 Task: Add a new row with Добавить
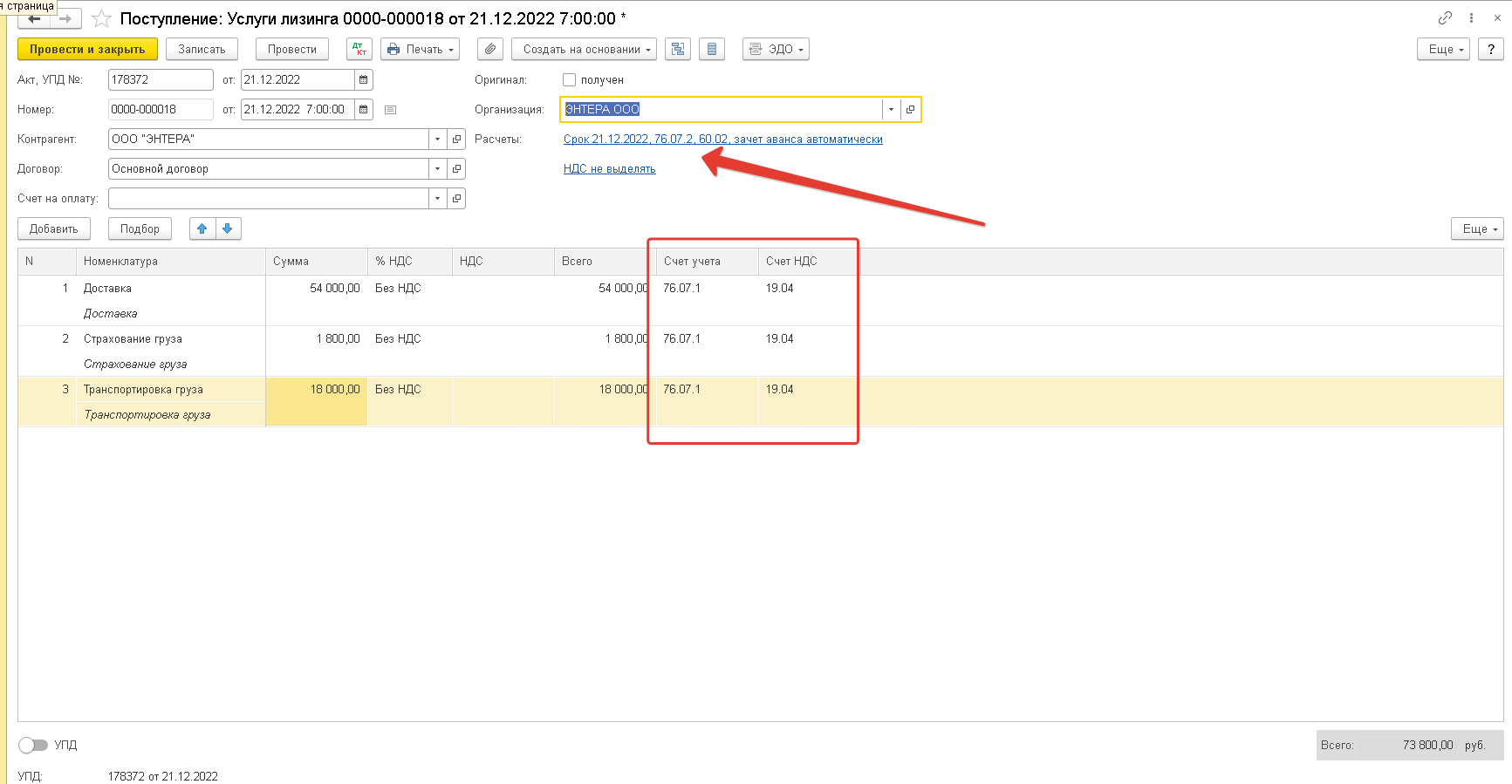[x=54, y=228]
